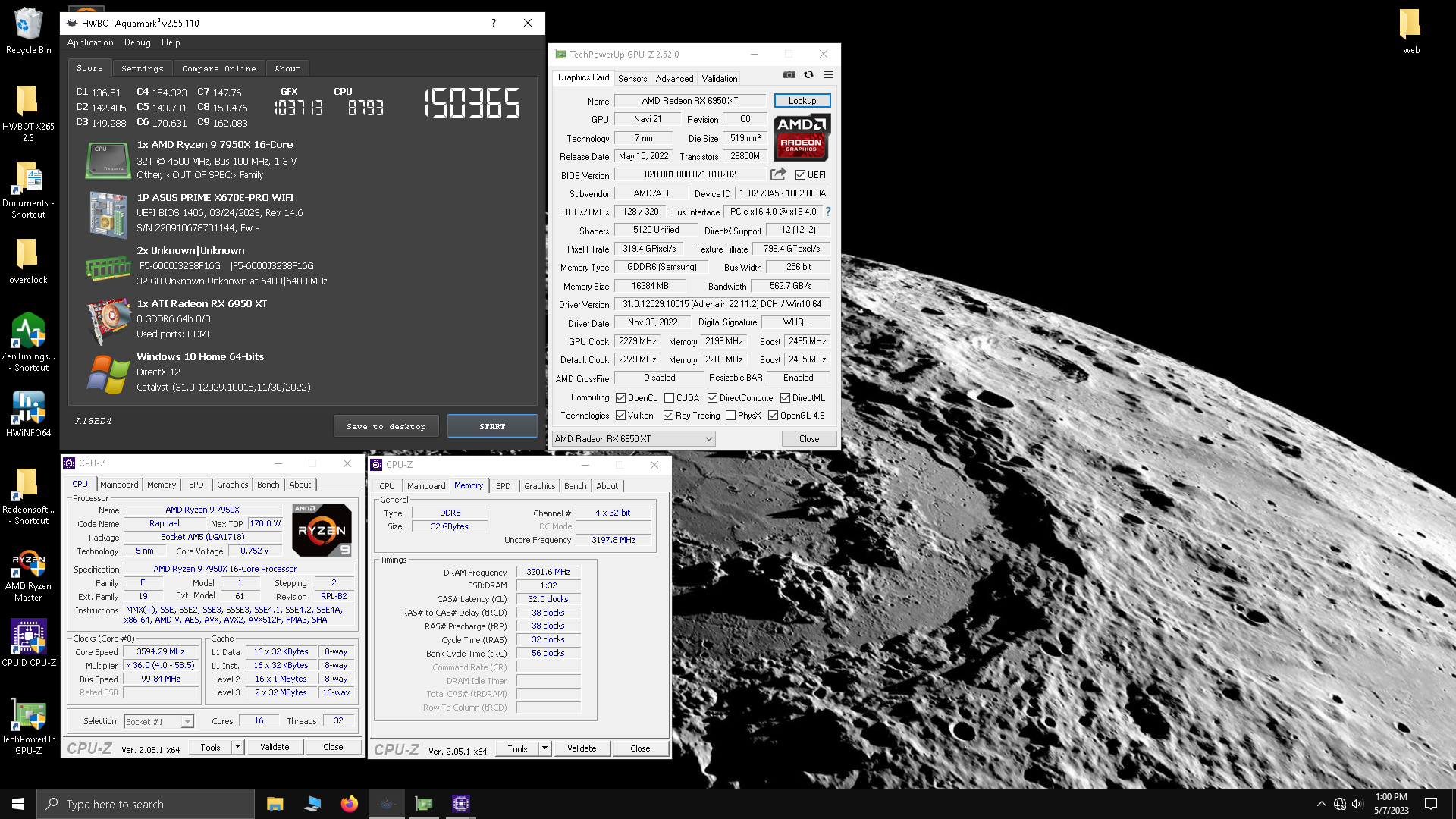Expand Tools dropdown arrow in right CPU-Z
The image size is (1456, 819).
tap(544, 748)
